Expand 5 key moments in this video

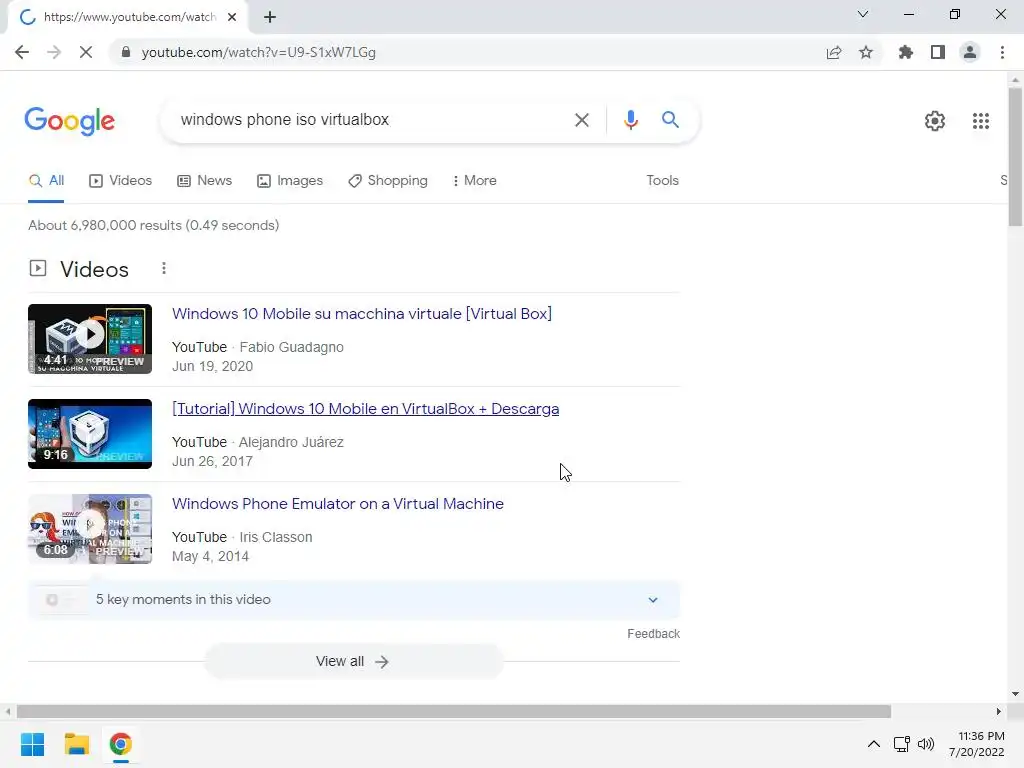click(354, 600)
